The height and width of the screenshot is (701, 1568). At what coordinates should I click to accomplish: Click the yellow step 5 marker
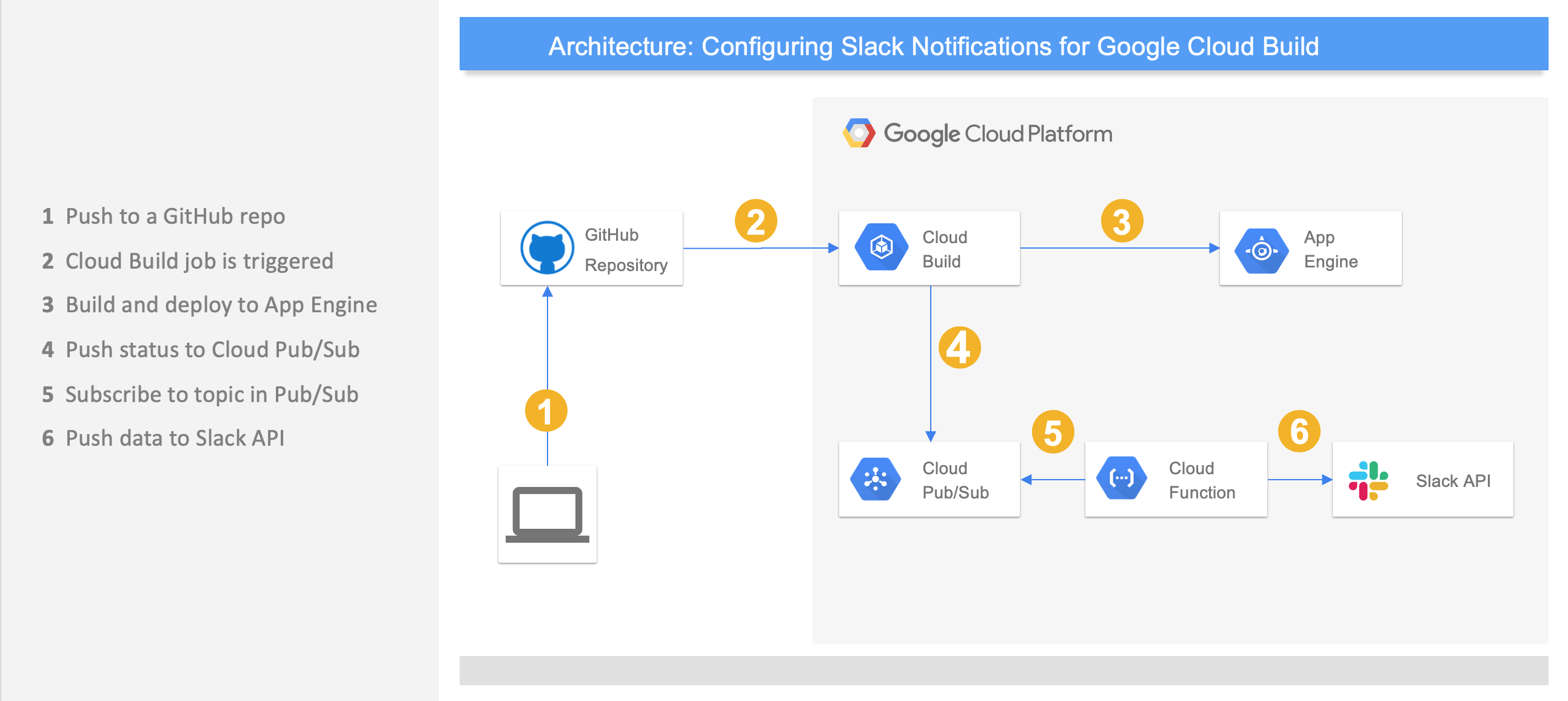click(x=1053, y=432)
